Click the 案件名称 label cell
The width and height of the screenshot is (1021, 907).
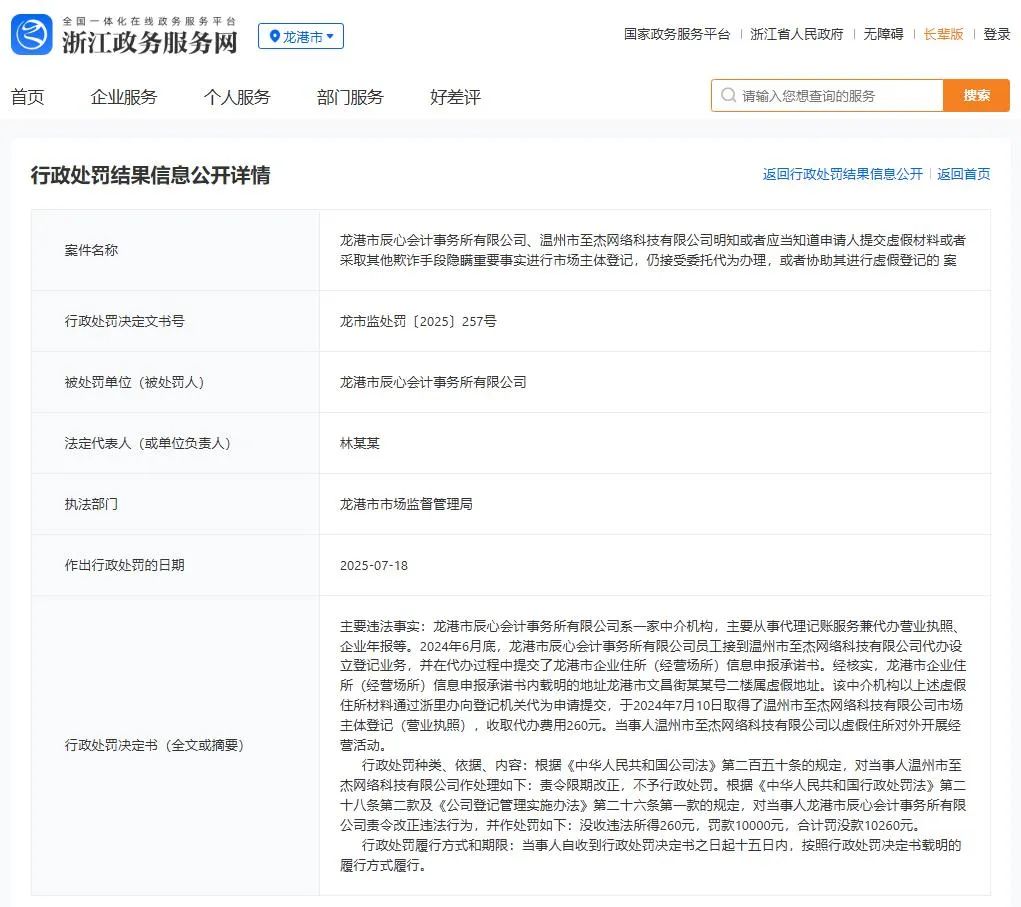coord(175,250)
